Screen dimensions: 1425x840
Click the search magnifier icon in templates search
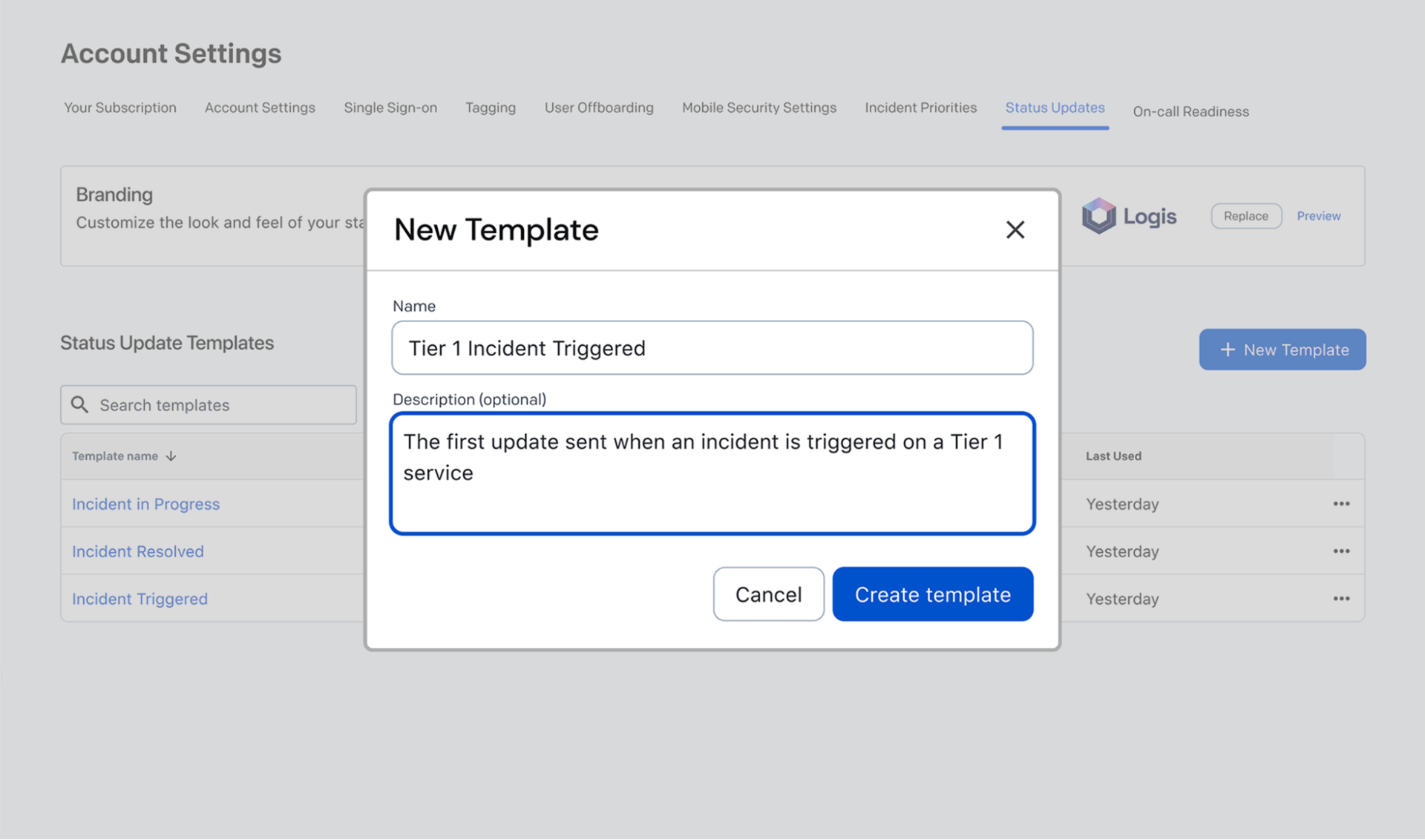[79, 404]
